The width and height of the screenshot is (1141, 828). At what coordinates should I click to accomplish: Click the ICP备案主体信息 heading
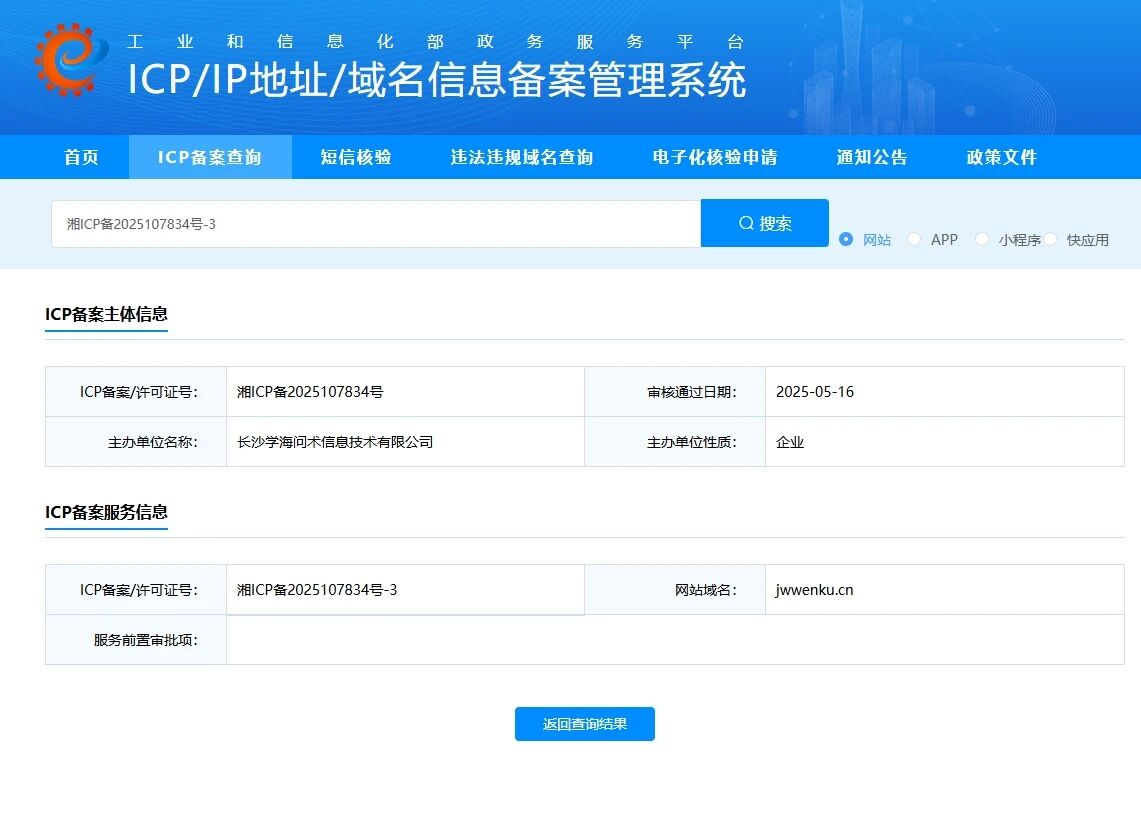point(106,314)
